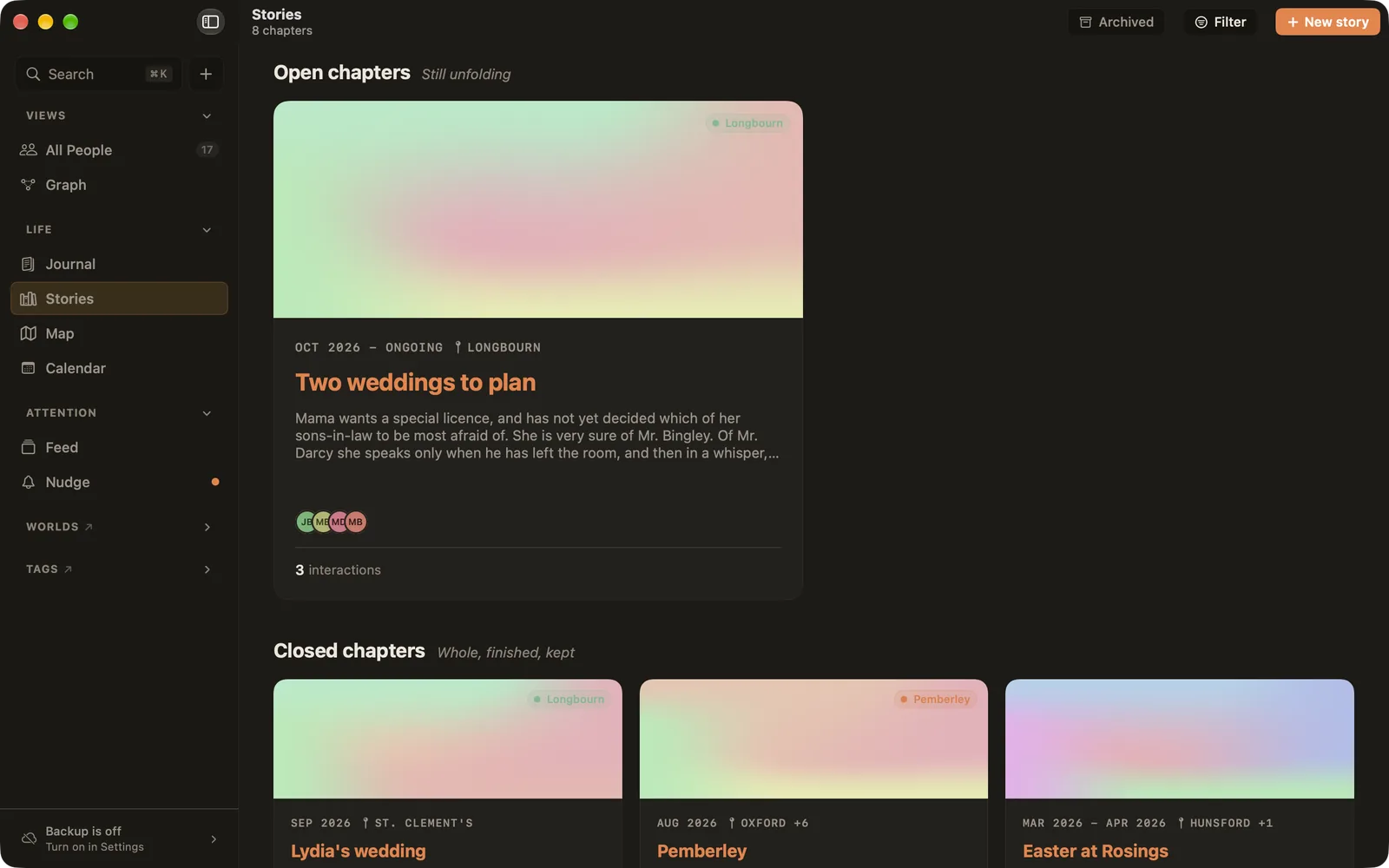
Task: Open Lydia's wedding story title
Action: [x=359, y=852]
